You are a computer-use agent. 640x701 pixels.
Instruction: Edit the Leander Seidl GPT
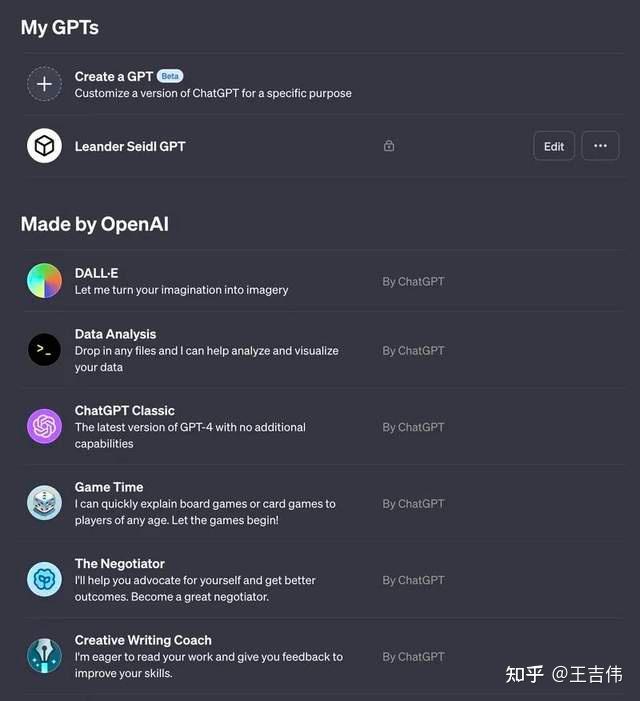[x=554, y=146]
